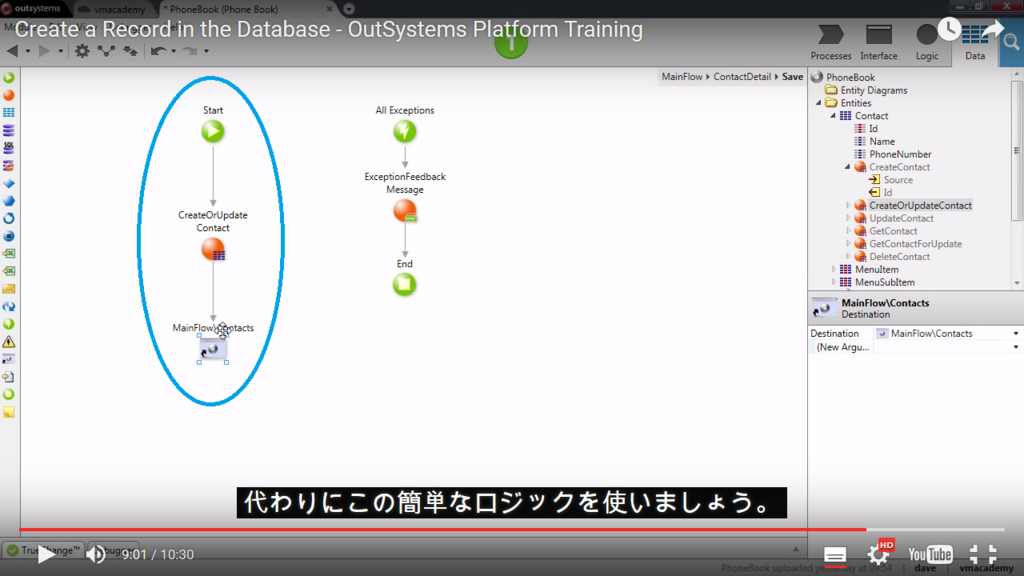
Task: Click the green 1-Click Publish button
Action: [x=511, y=43]
